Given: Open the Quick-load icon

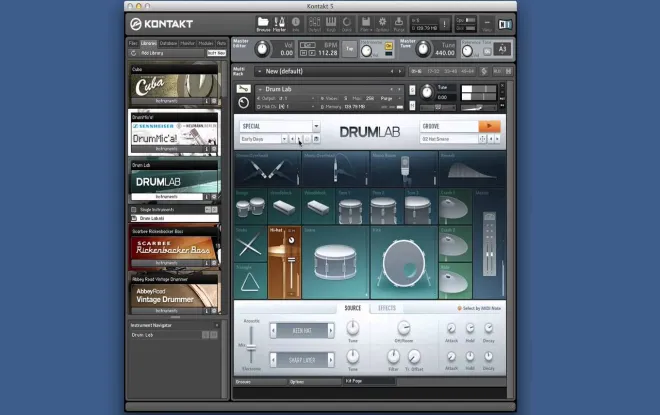Looking at the screenshot, I should click(x=346, y=24).
